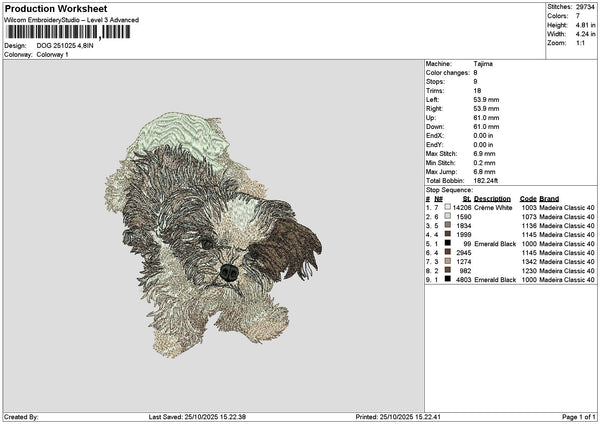Screen dimensions: 600x424
Task: Click the embroidered dog design preview
Action: (213, 235)
